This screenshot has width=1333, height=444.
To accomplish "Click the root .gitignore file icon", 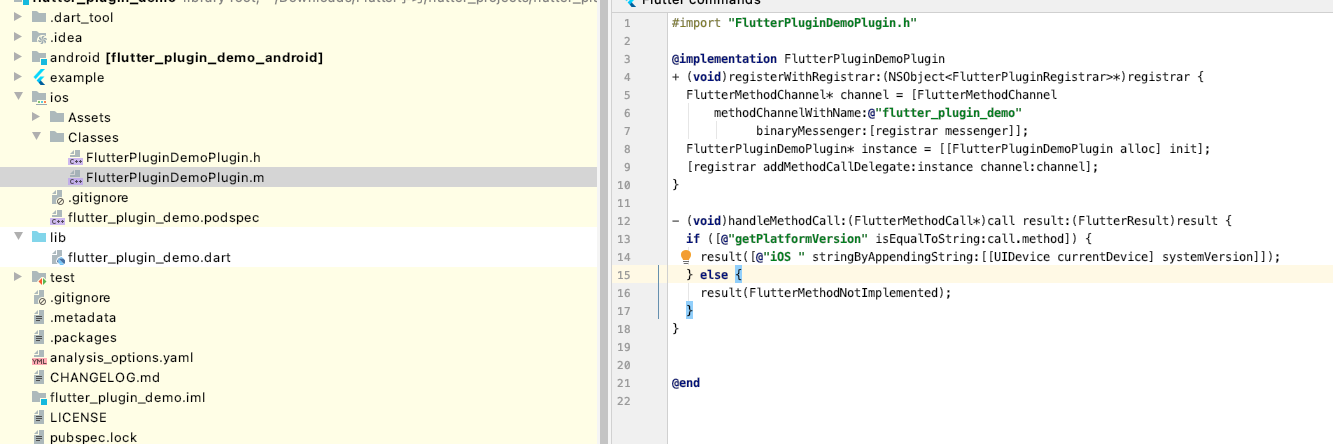I will [40, 297].
